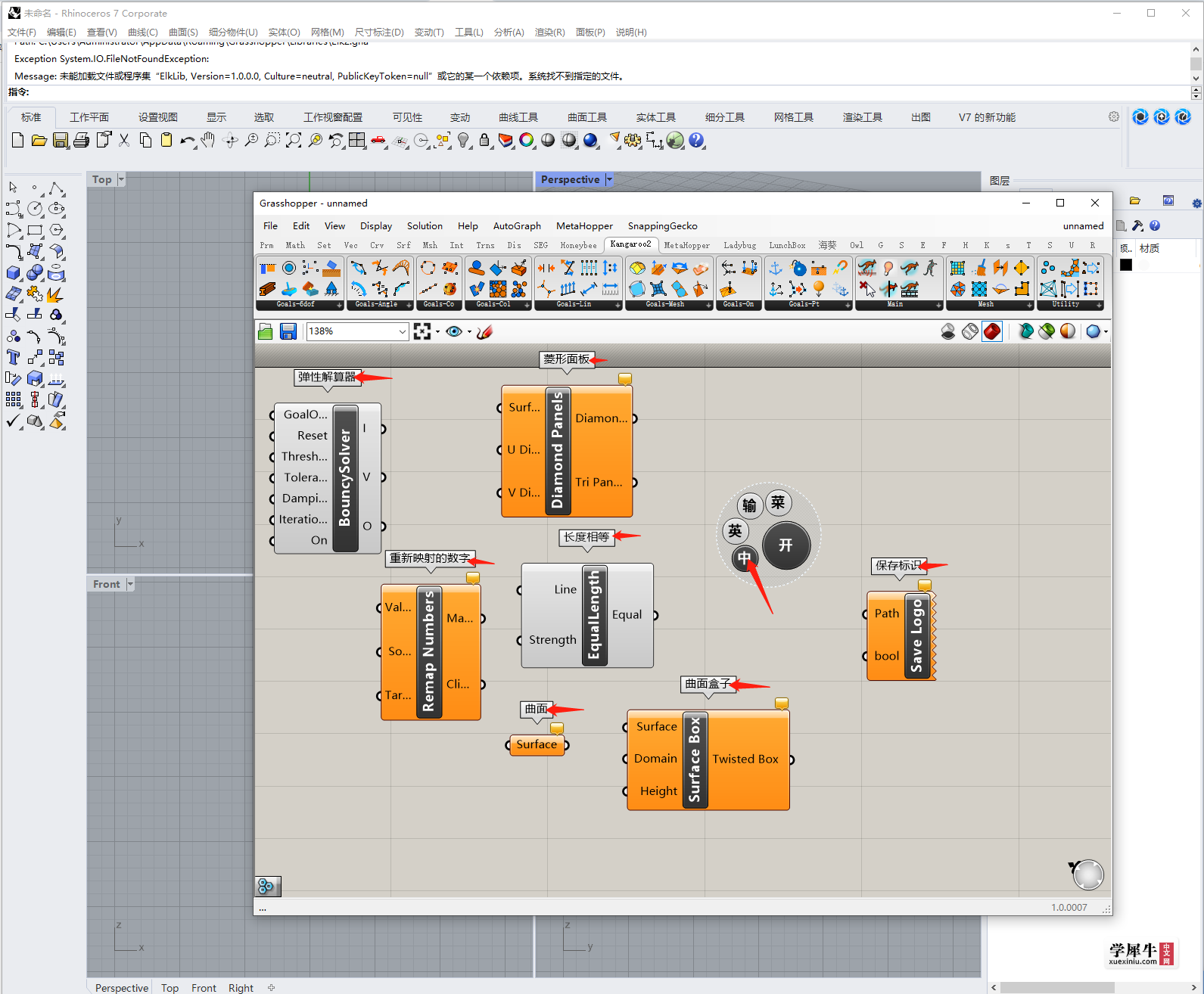Click the Rhino Layers panel folder icon
1204x994 pixels.
coord(1135,200)
